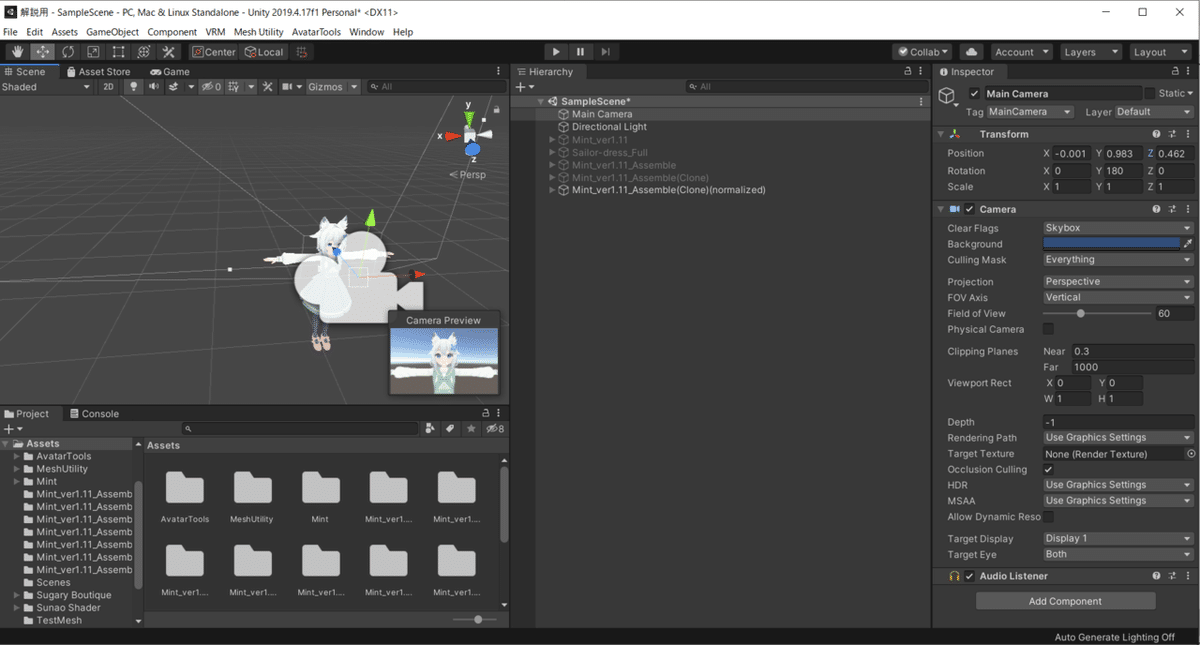Disable the Camera component checkbox

coord(970,210)
